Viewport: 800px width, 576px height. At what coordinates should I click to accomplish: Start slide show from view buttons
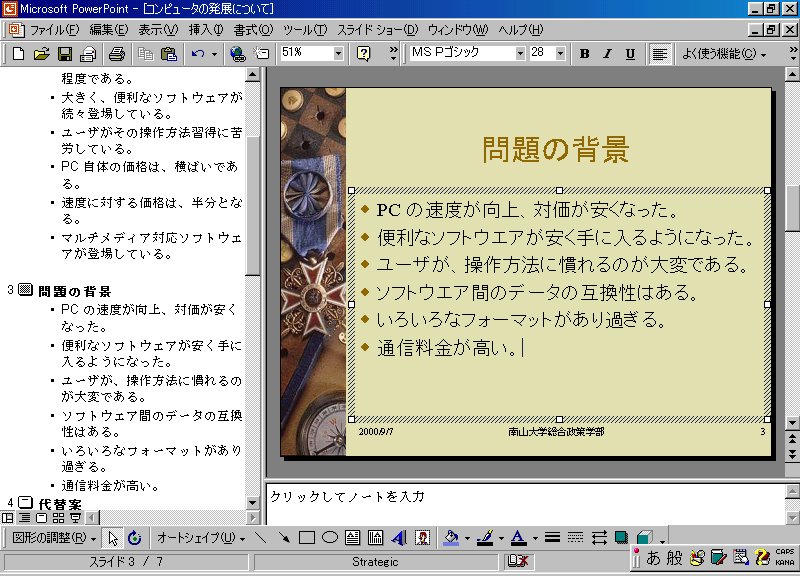click(76, 518)
